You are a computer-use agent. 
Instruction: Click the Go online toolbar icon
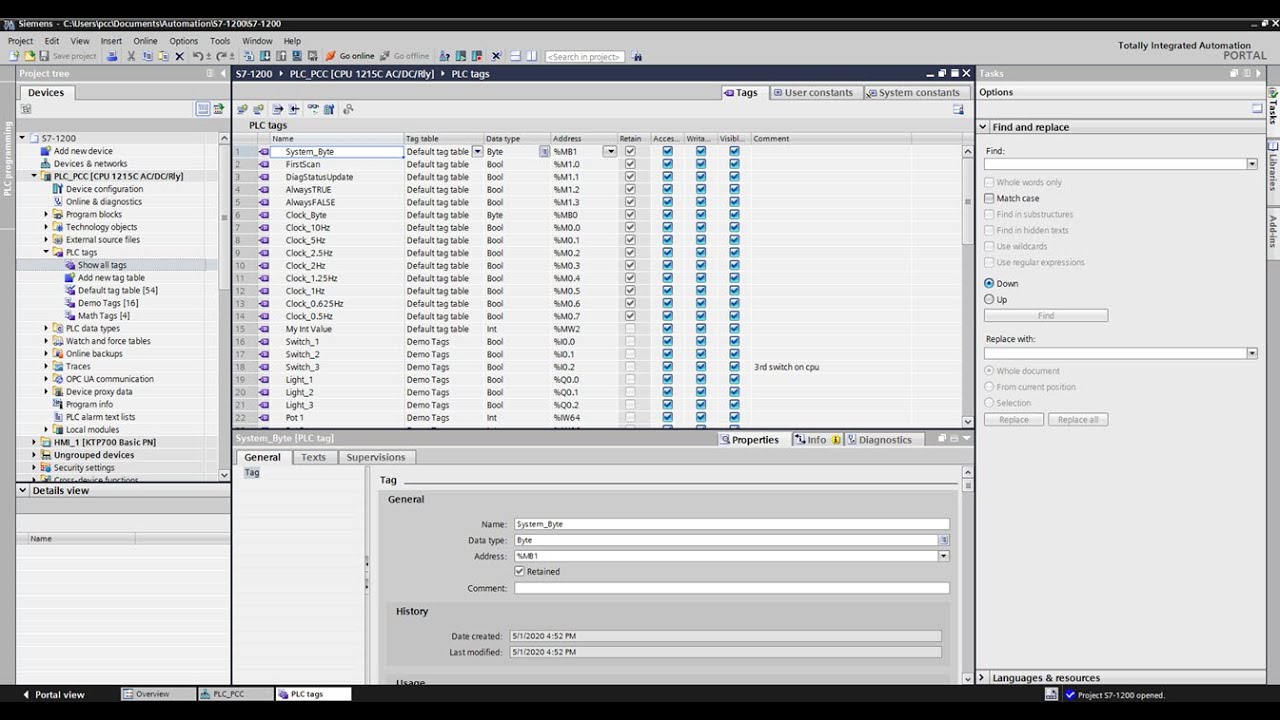point(350,56)
